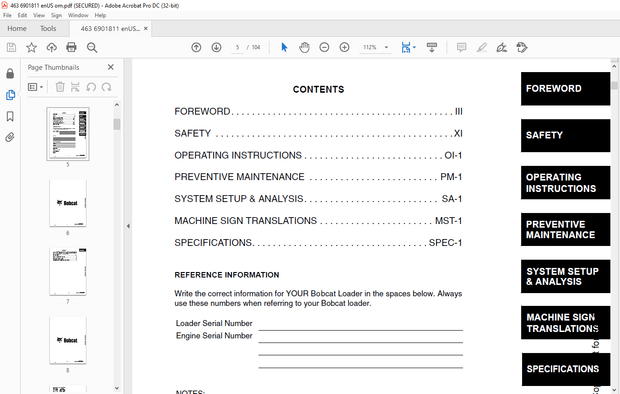
Task: Print the document with printer icon
Action: coord(71,47)
